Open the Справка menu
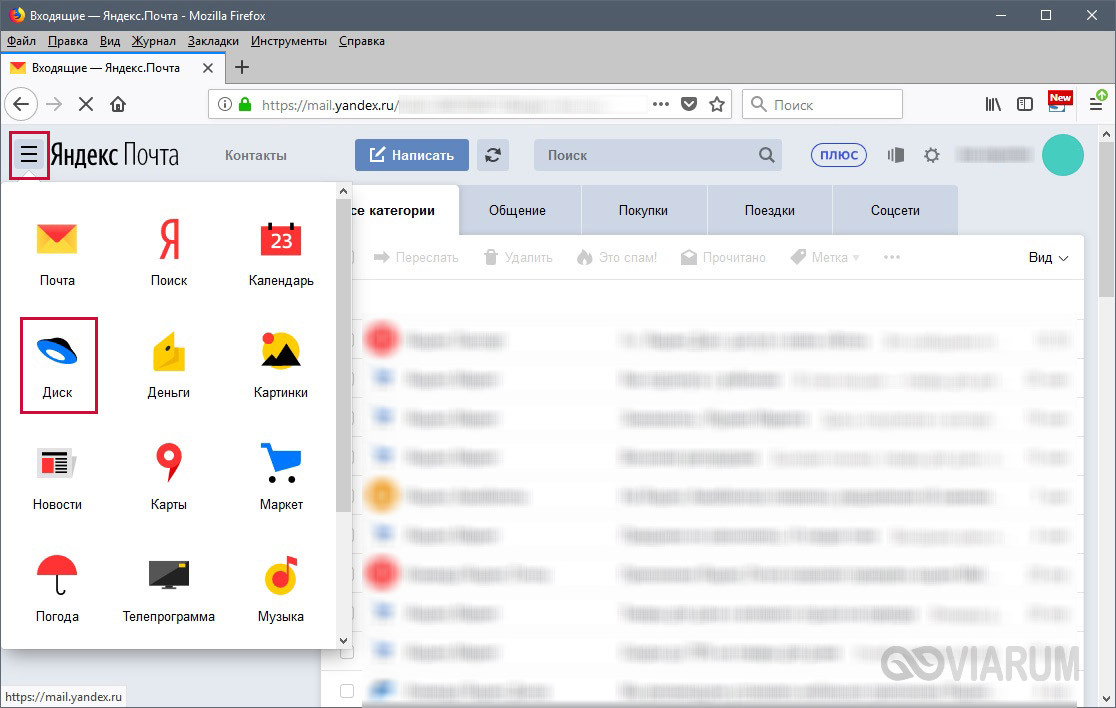 point(362,41)
